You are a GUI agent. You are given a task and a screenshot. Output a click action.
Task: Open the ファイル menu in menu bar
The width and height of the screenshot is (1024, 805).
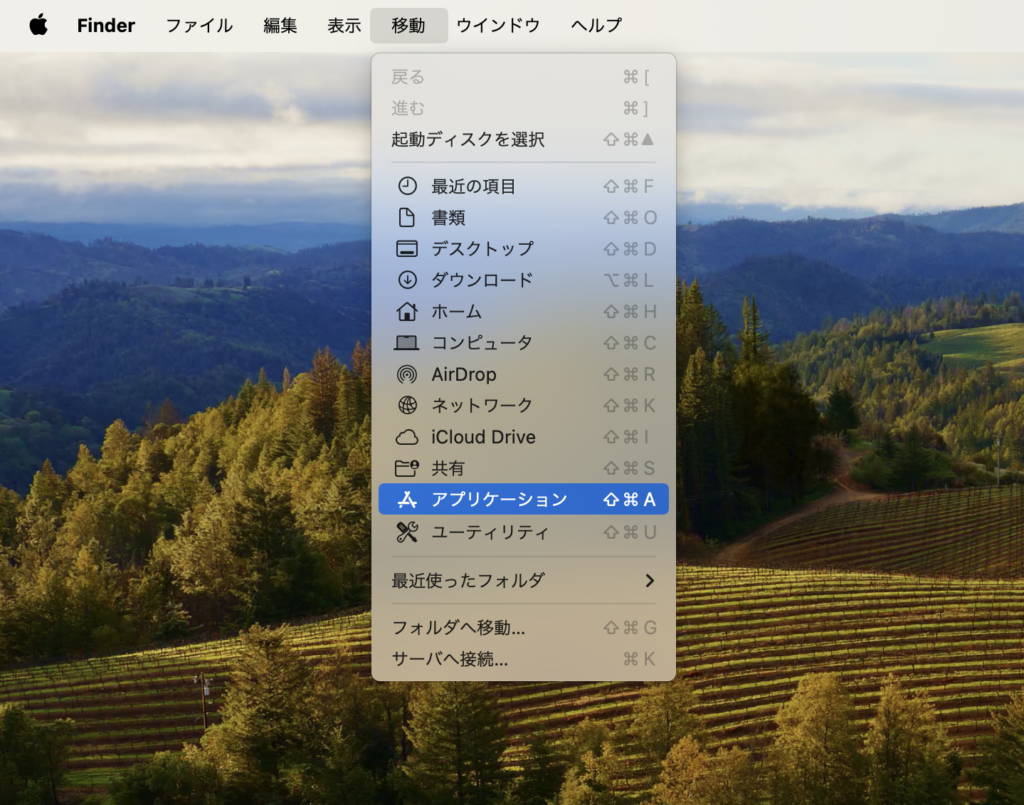coord(199,25)
